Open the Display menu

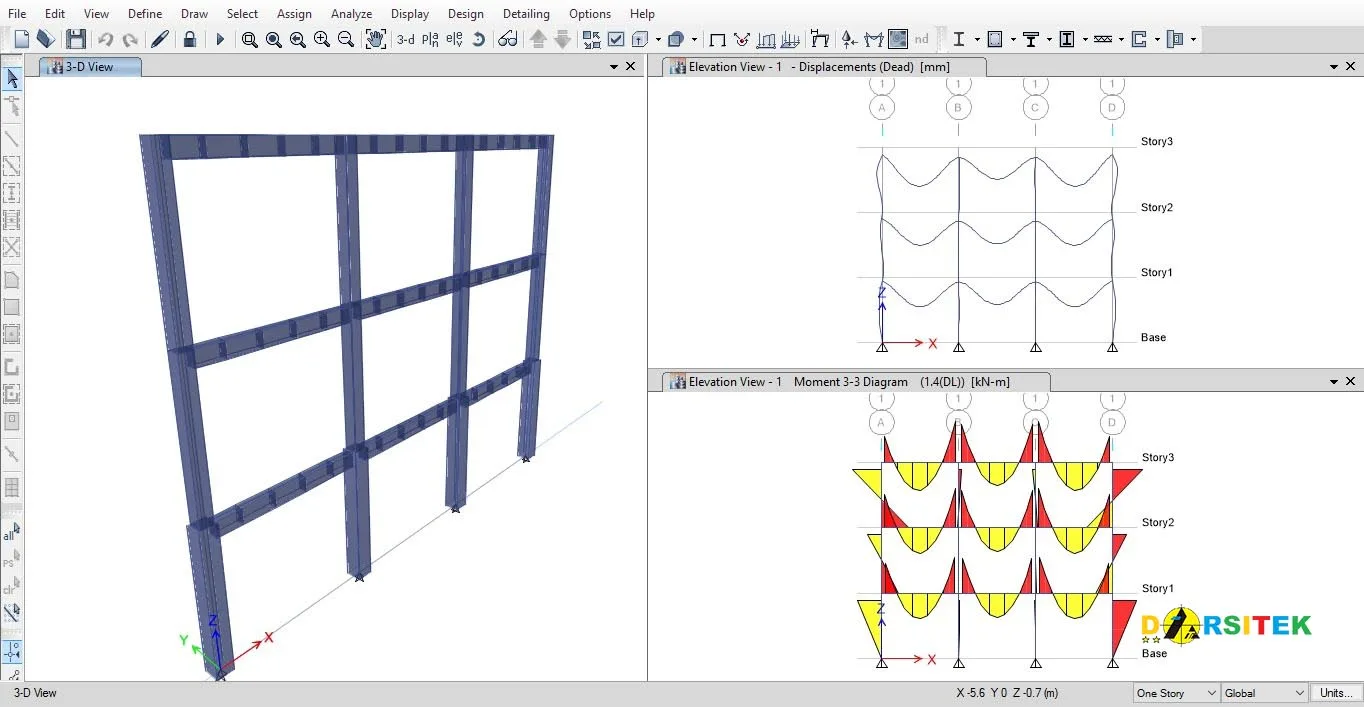point(410,13)
